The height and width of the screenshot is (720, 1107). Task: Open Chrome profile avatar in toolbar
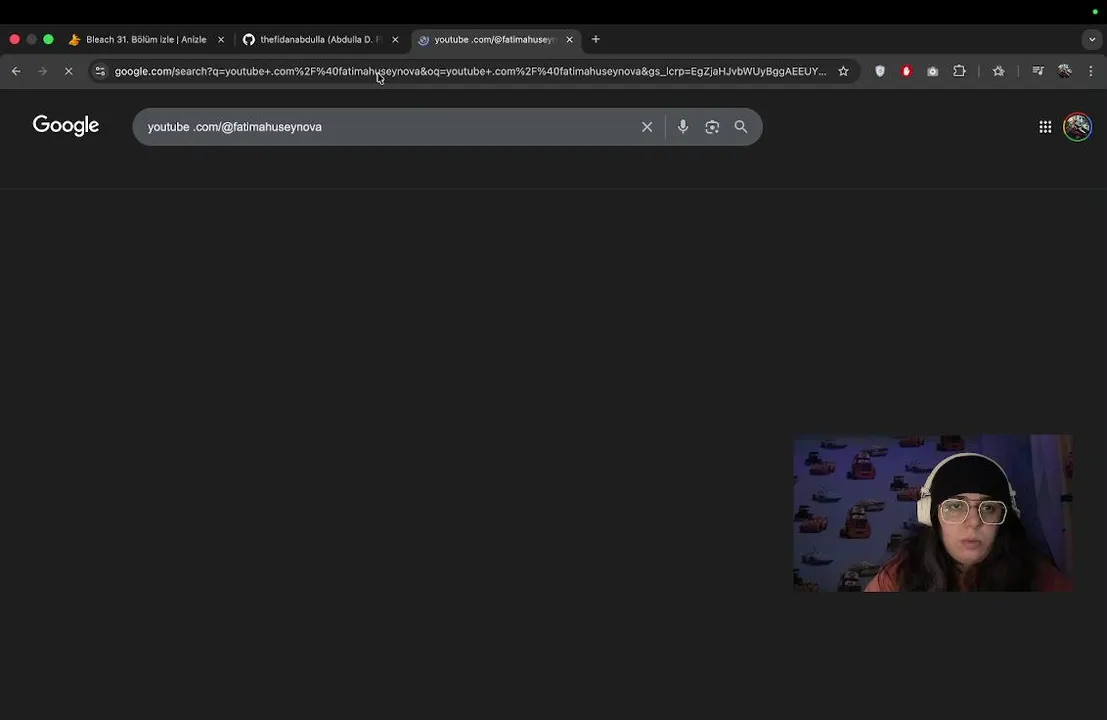pyautogui.click(x=1065, y=71)
